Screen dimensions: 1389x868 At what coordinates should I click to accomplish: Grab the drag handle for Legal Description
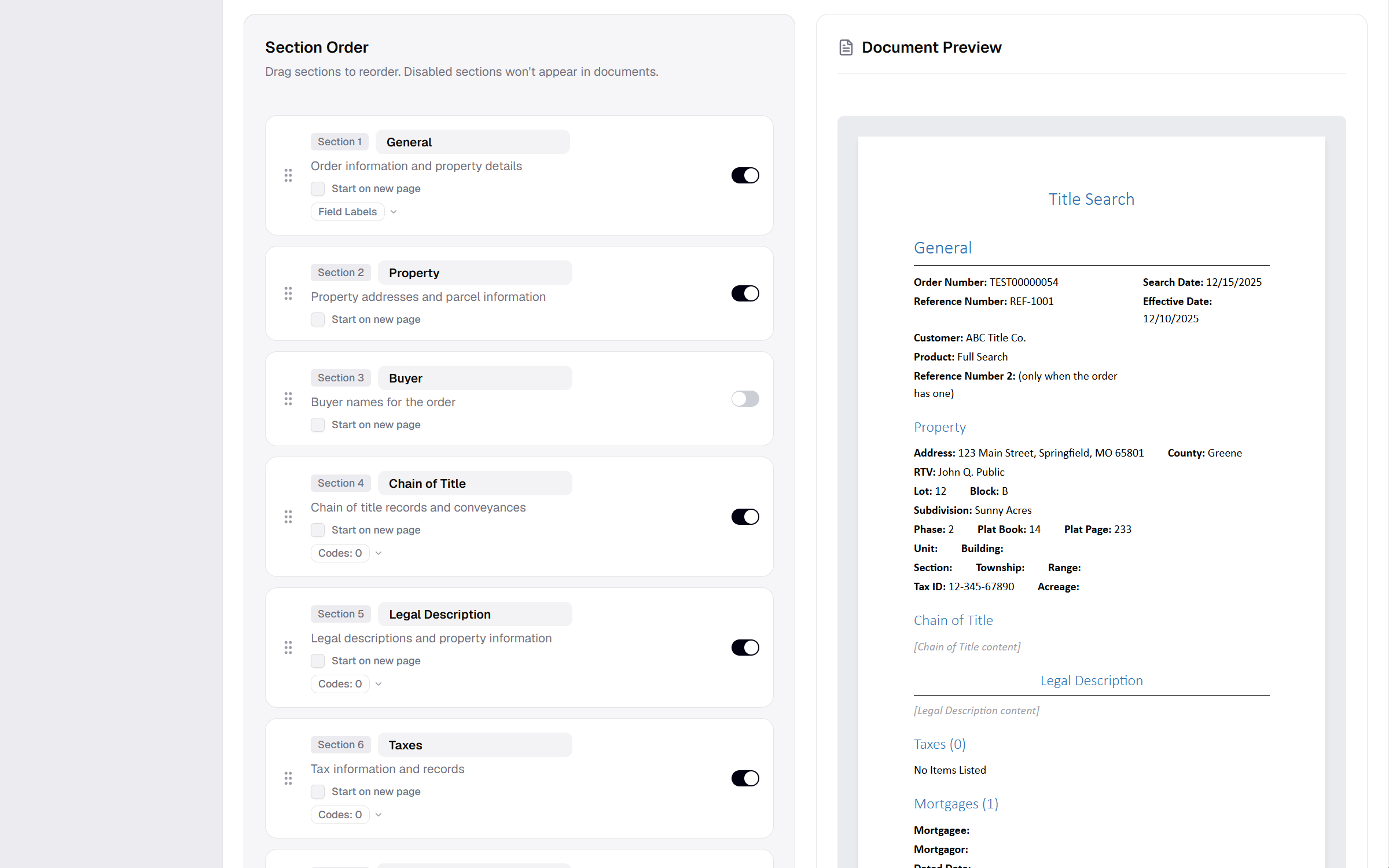point(288,648)
